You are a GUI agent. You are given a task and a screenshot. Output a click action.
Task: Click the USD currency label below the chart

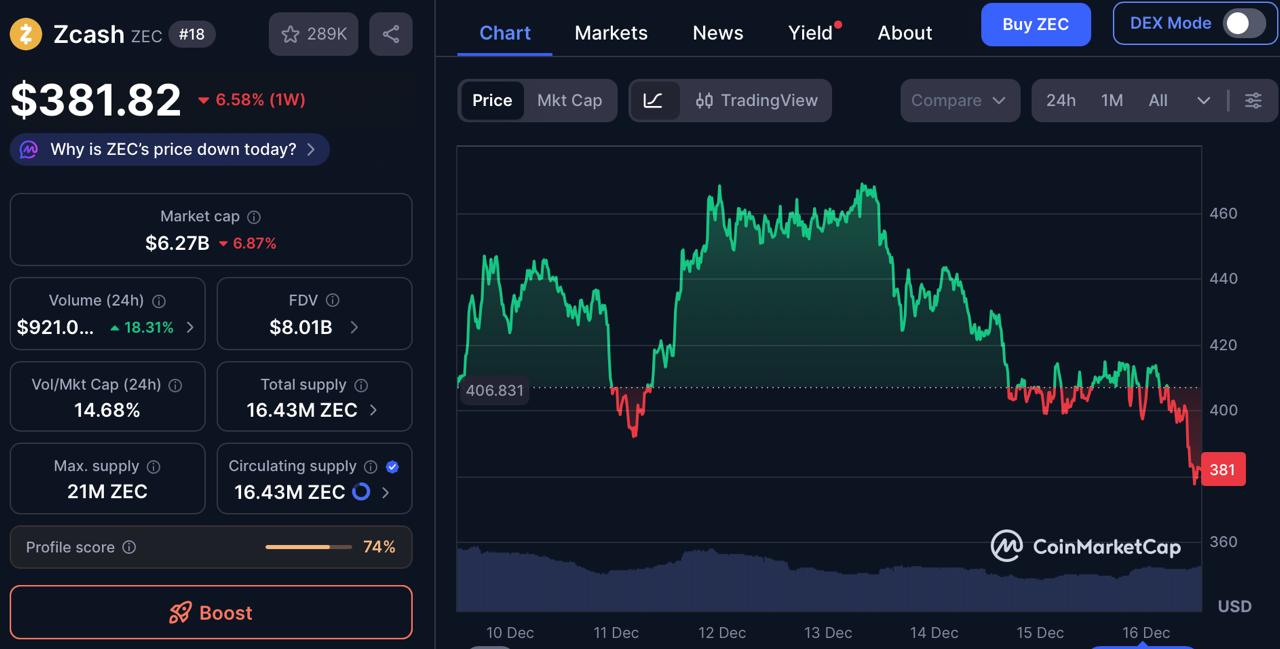(1234, 606)
